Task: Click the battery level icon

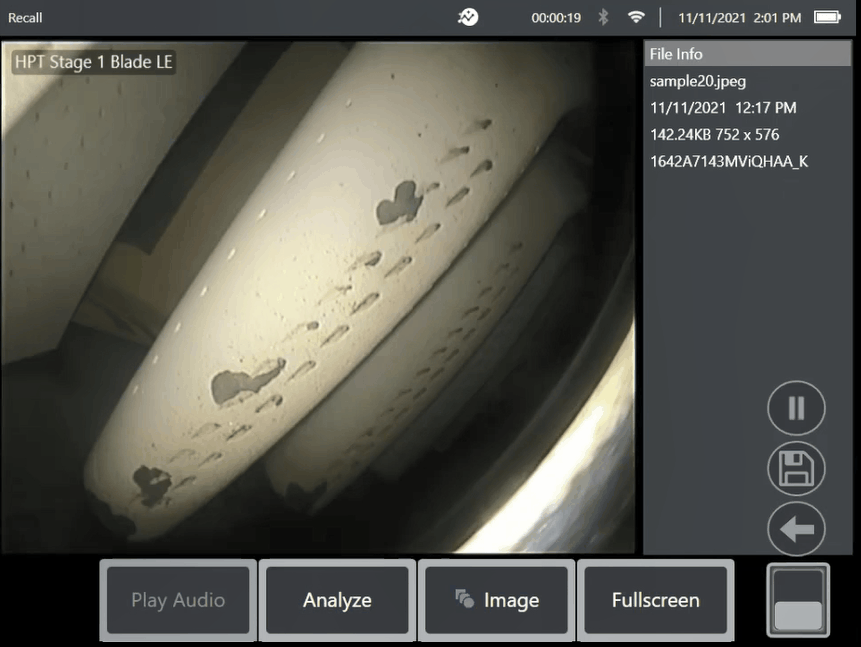Action: (x=827, y=17)
